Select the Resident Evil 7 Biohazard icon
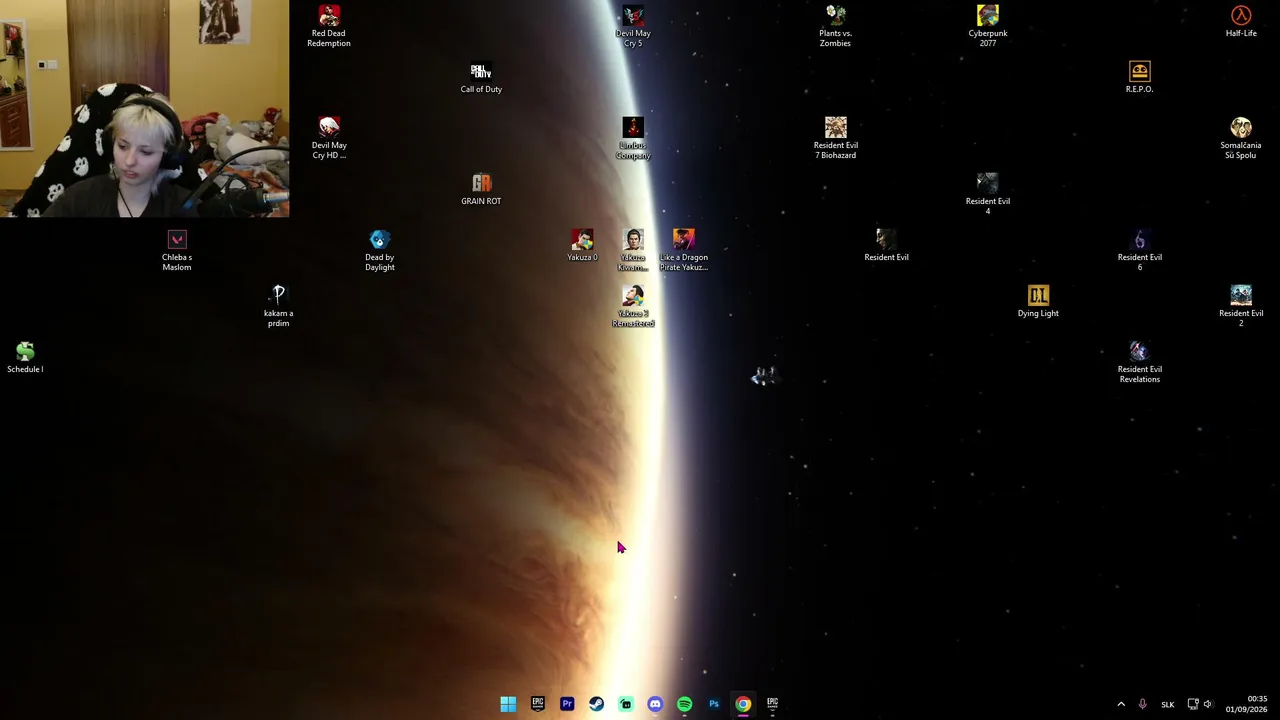Image resolution: width=1280 pixels, height=720 pixels. pos(835,138)
